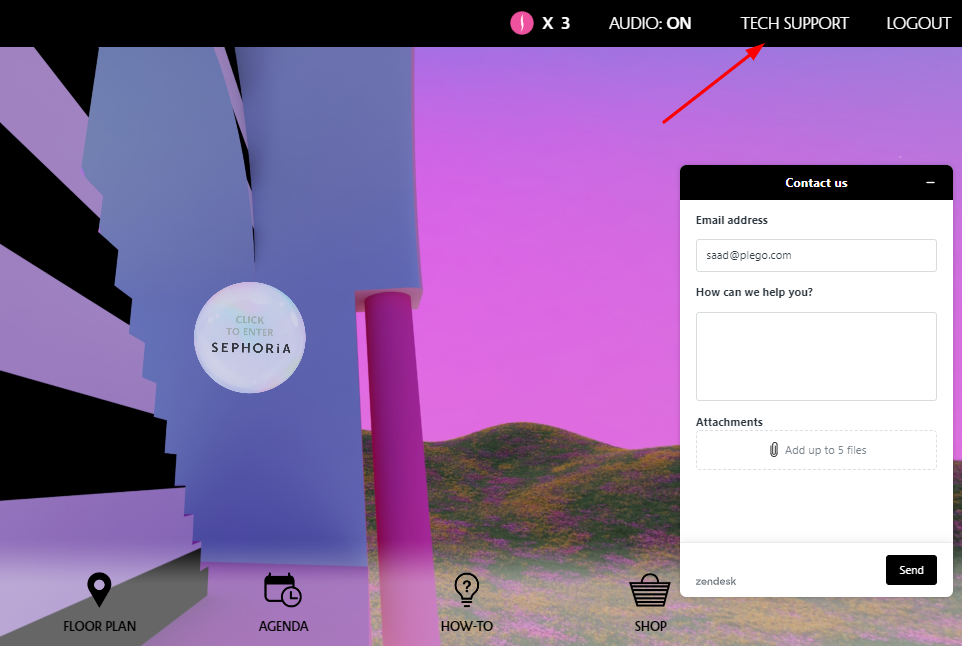The height and width of the screenshot is (646, 962).
Task: Click the X 3 points counter
Action: point(556,23)
